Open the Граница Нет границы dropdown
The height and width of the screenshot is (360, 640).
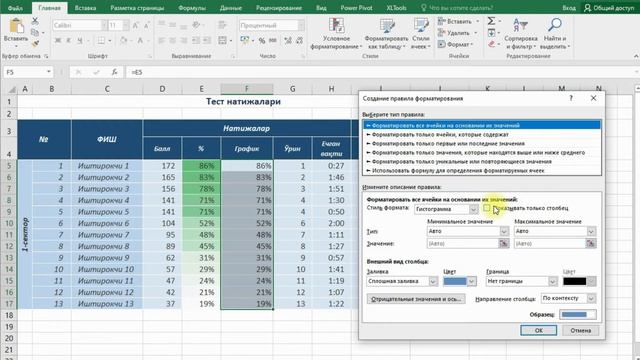pos(553,281)
